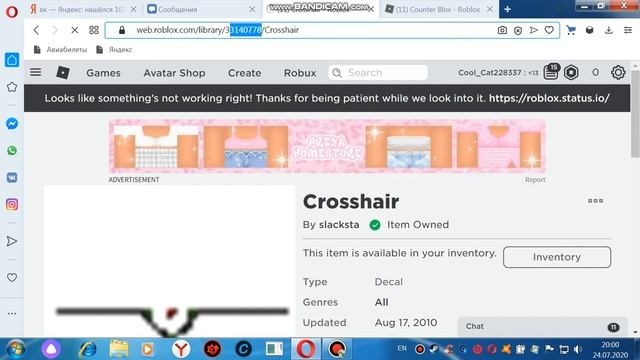Open the Roblox settings gear
Viewport: 640px width, 360px height.
[x=618, y=73]
